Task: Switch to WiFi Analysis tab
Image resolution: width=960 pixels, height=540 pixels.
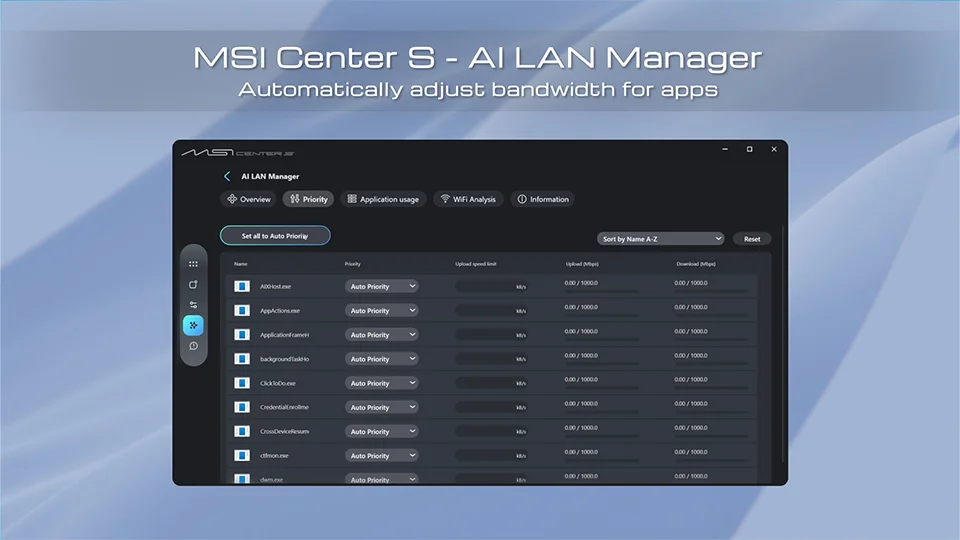Action: click(x=468, y=199)
